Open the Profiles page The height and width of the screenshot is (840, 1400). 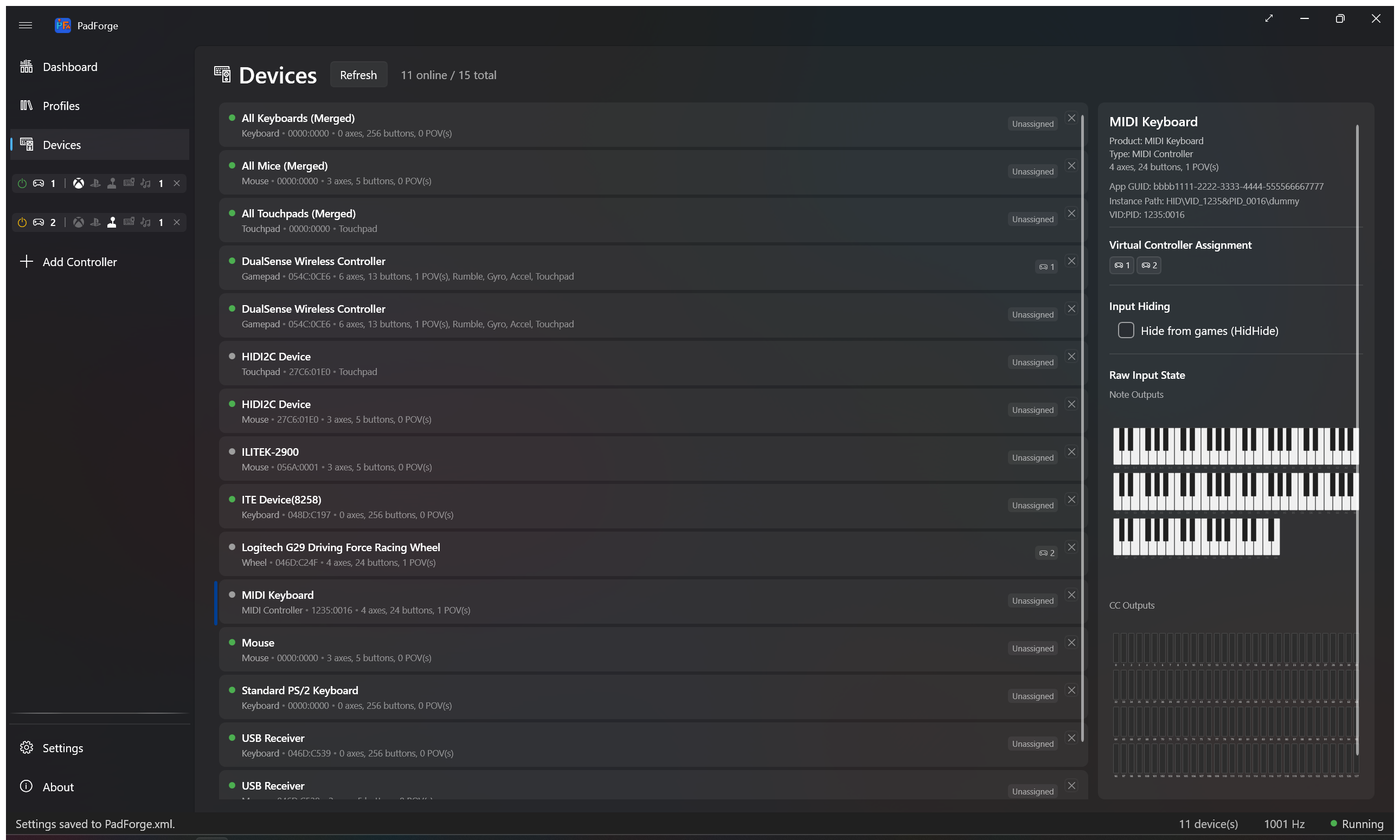coord(100,106)
